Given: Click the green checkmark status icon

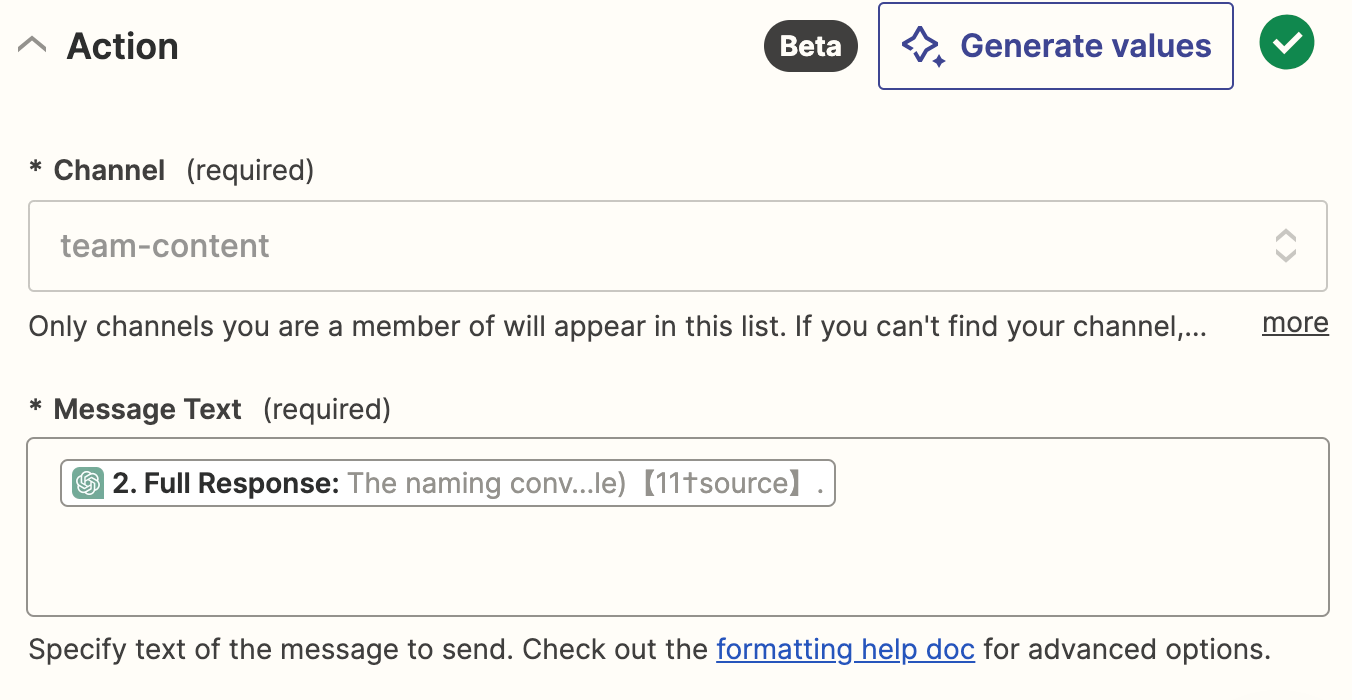Looking at the screenshot, I should point(1286,43).
